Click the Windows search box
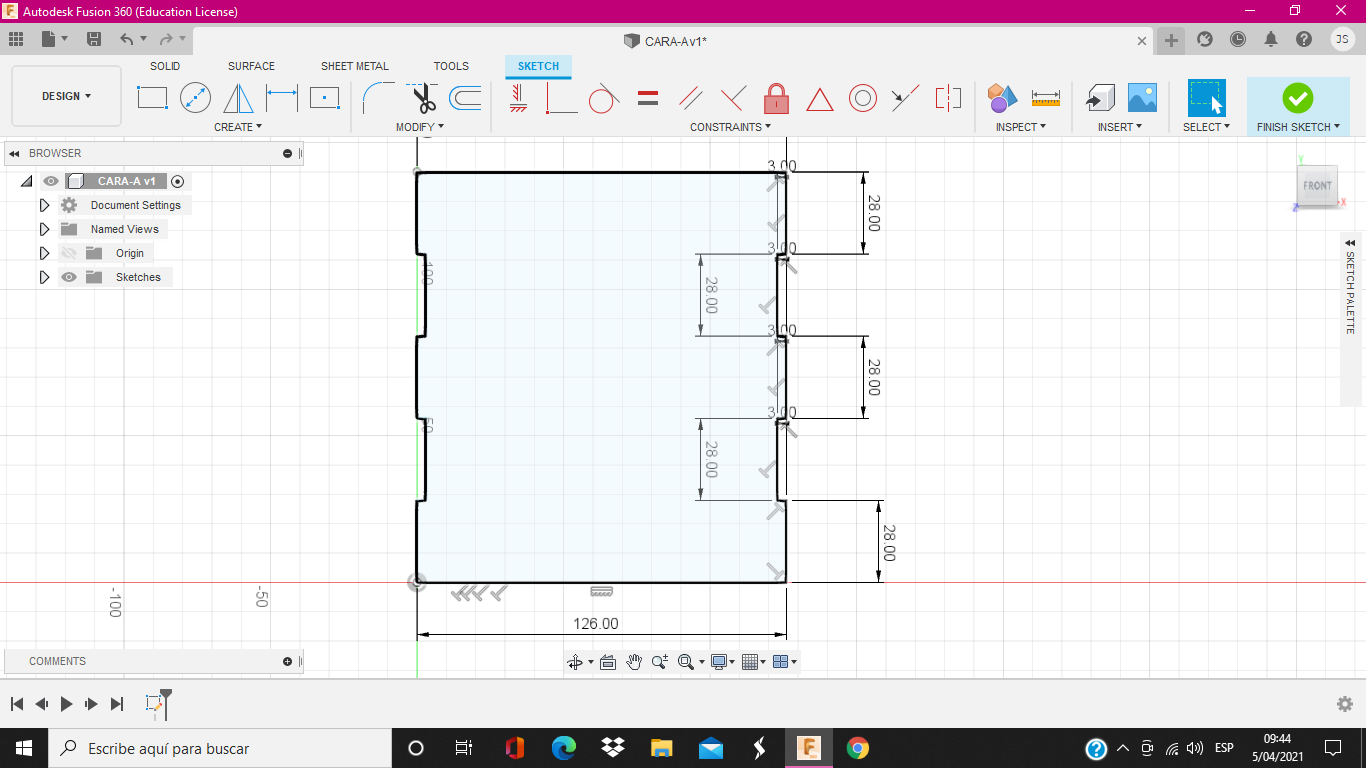 pyautogui.click(x=220, y=748)
